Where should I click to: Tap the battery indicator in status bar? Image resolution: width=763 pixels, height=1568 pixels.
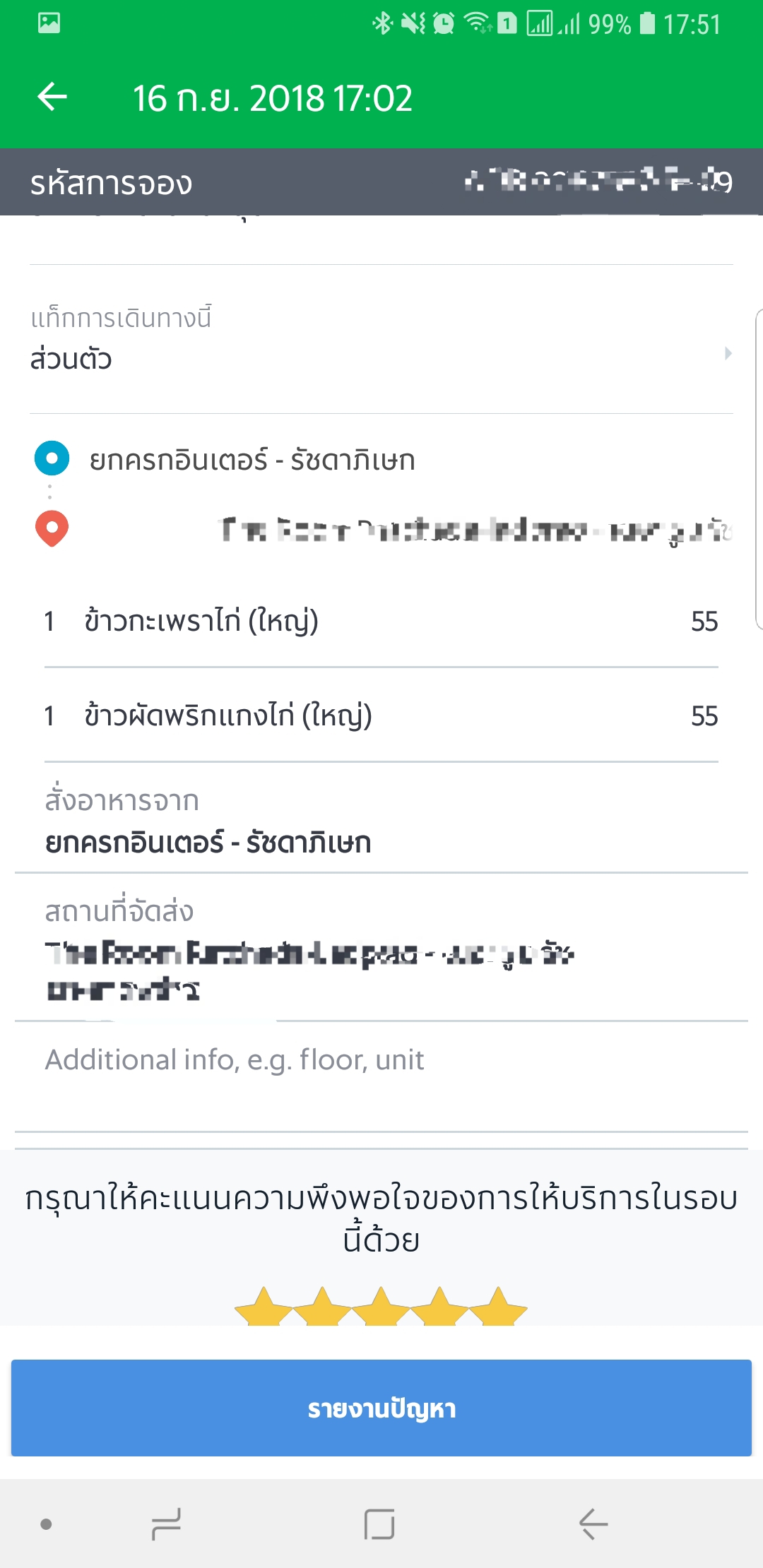click(647, 23)
